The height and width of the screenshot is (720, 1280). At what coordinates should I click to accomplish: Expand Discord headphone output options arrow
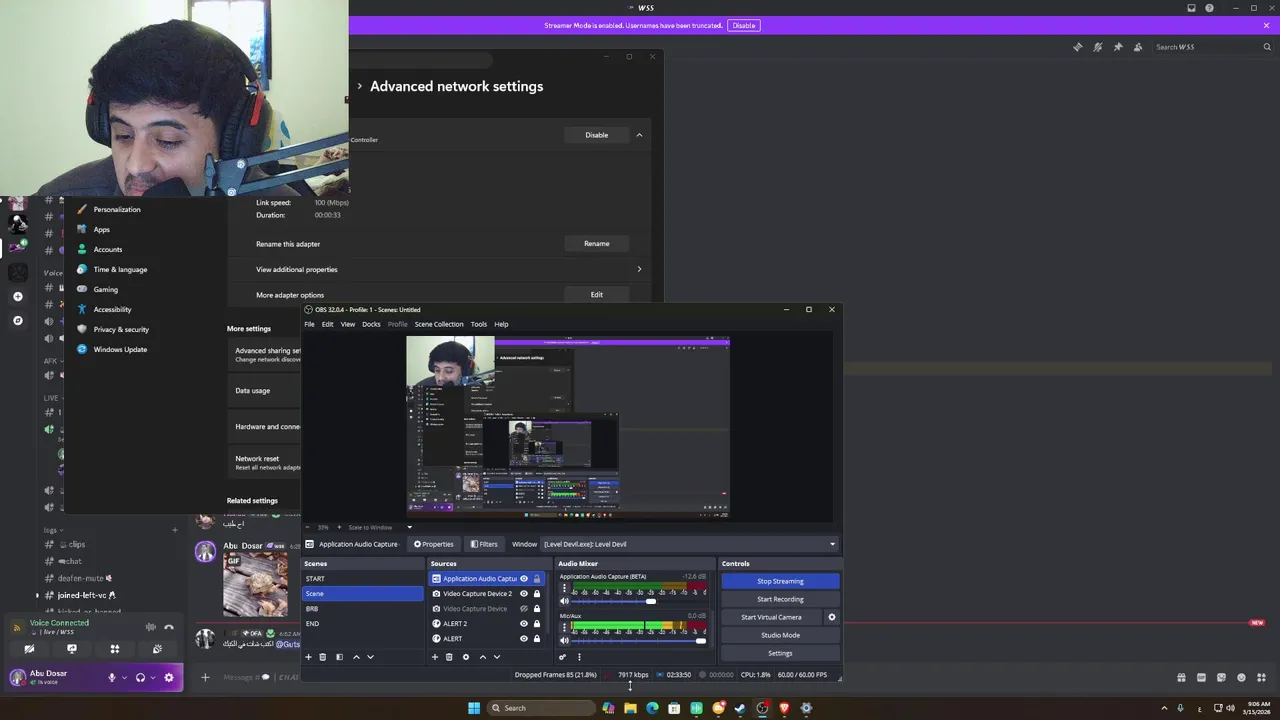click(152, 677)
